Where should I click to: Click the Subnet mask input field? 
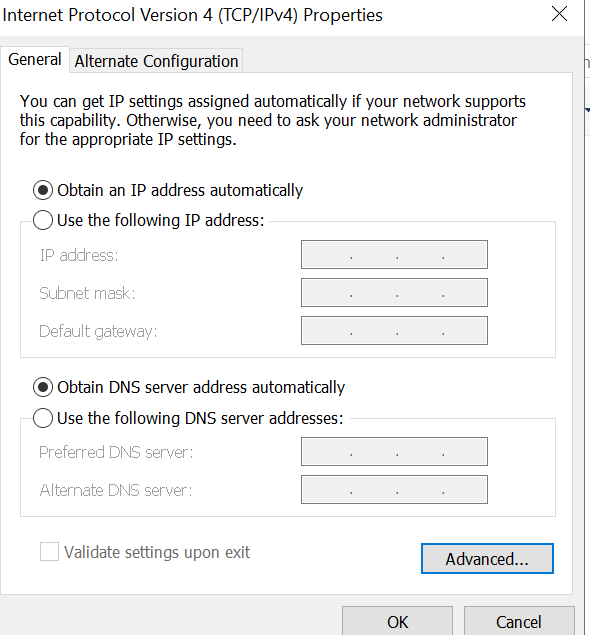394,292
